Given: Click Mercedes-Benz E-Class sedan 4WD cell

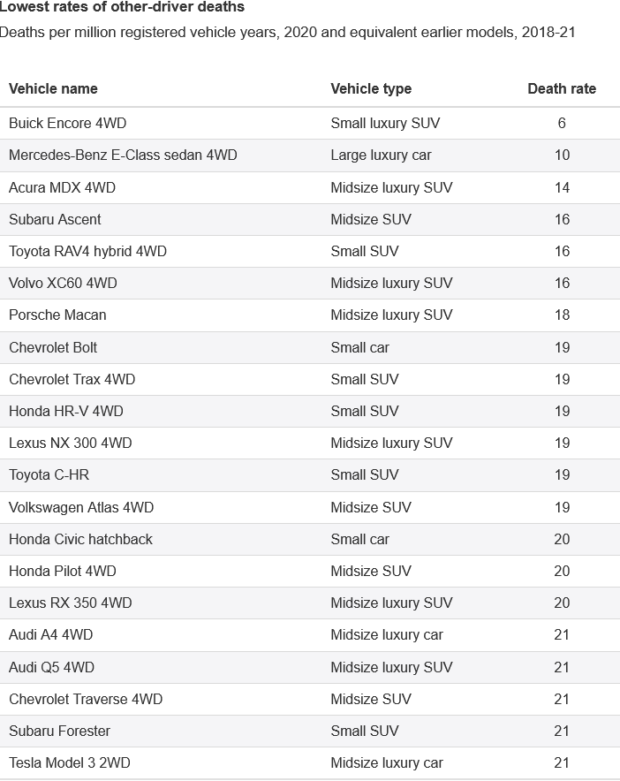Looking at the screenshot, I should [x=122, y=155].
